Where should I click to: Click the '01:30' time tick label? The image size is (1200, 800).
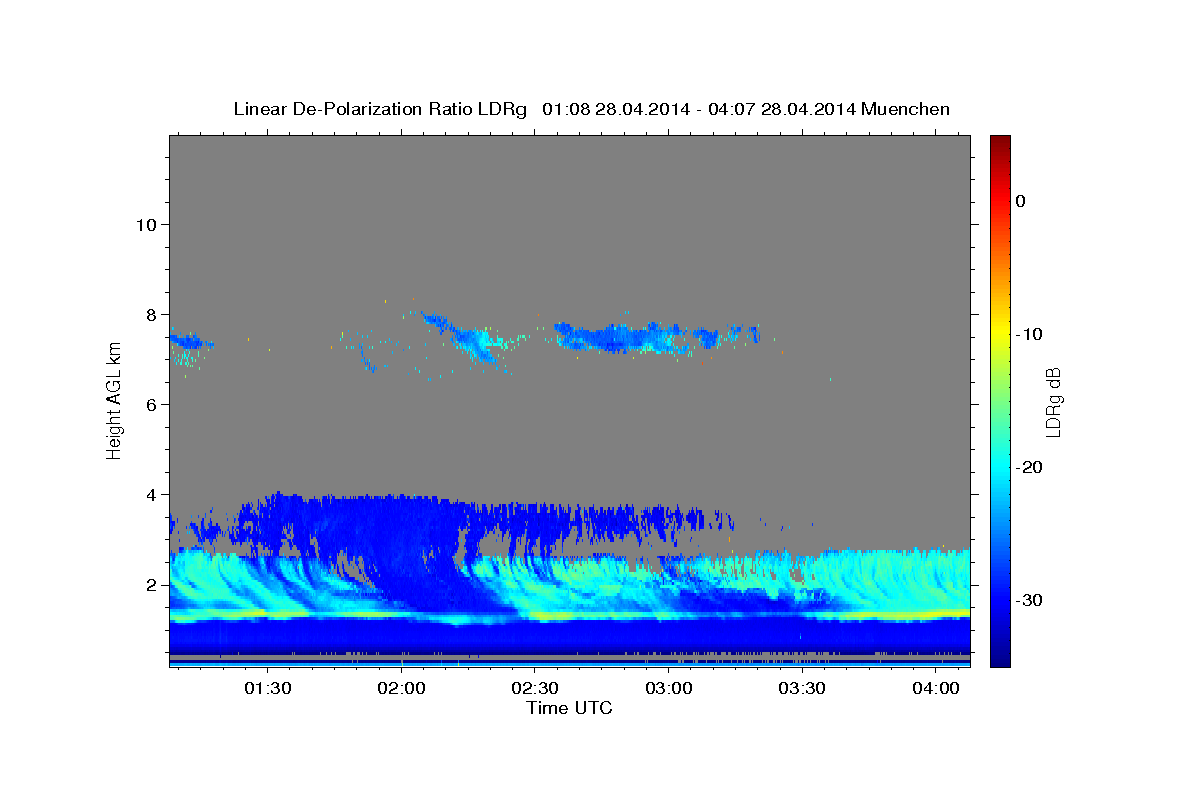coord(268,689)
